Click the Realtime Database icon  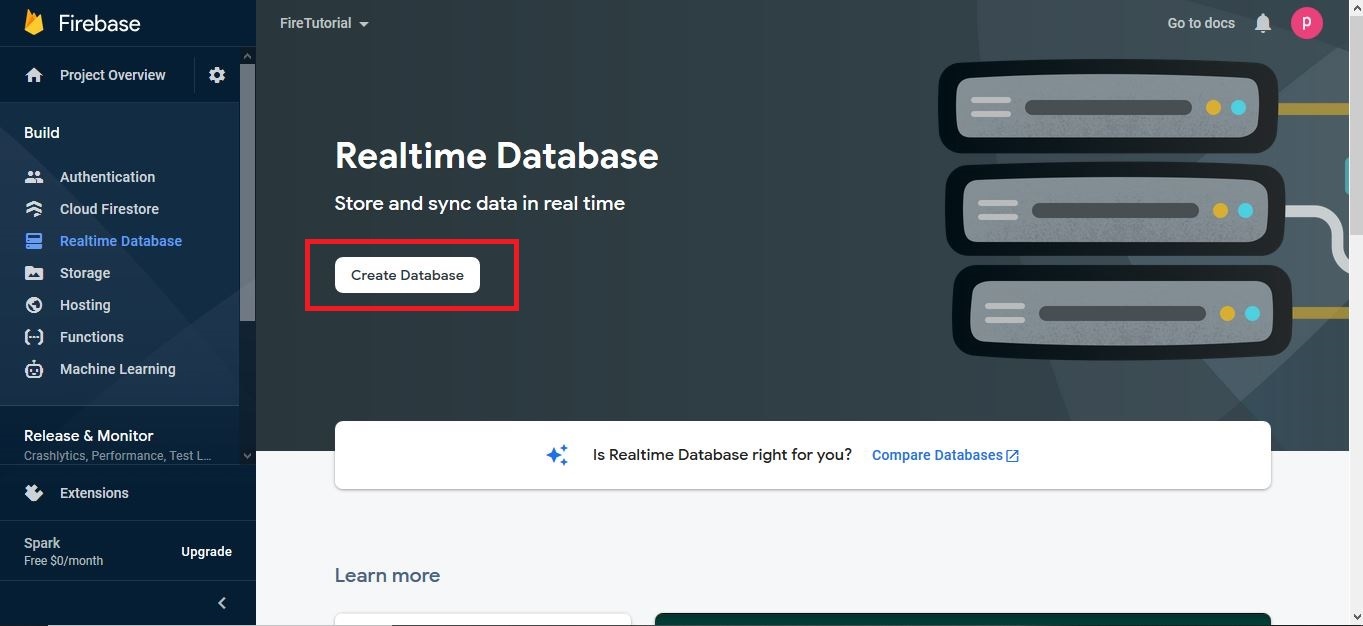coord(34,240)
